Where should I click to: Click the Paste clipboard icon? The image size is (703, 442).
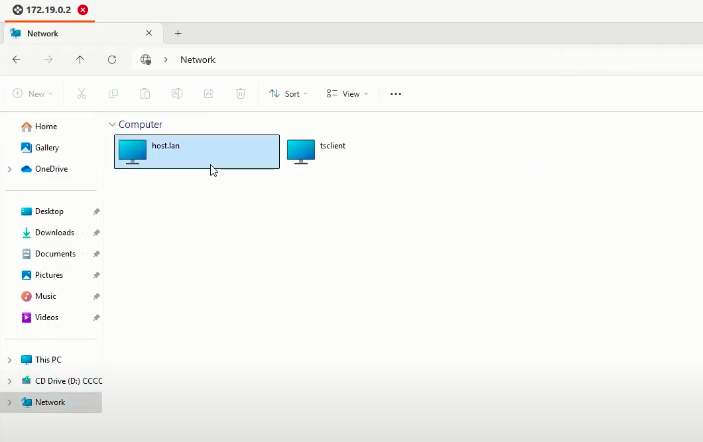[145, 94]
